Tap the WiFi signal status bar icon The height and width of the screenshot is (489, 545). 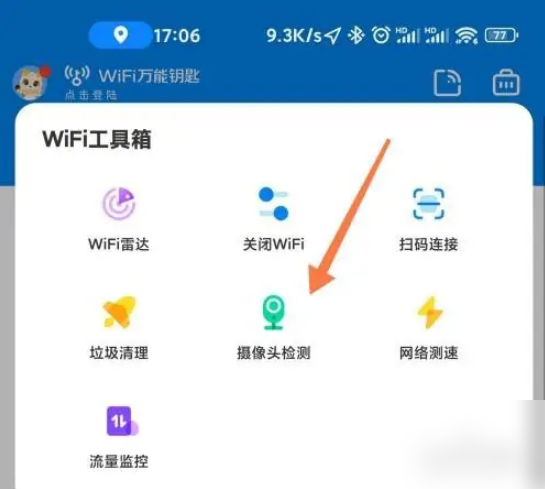coord(466,35)
